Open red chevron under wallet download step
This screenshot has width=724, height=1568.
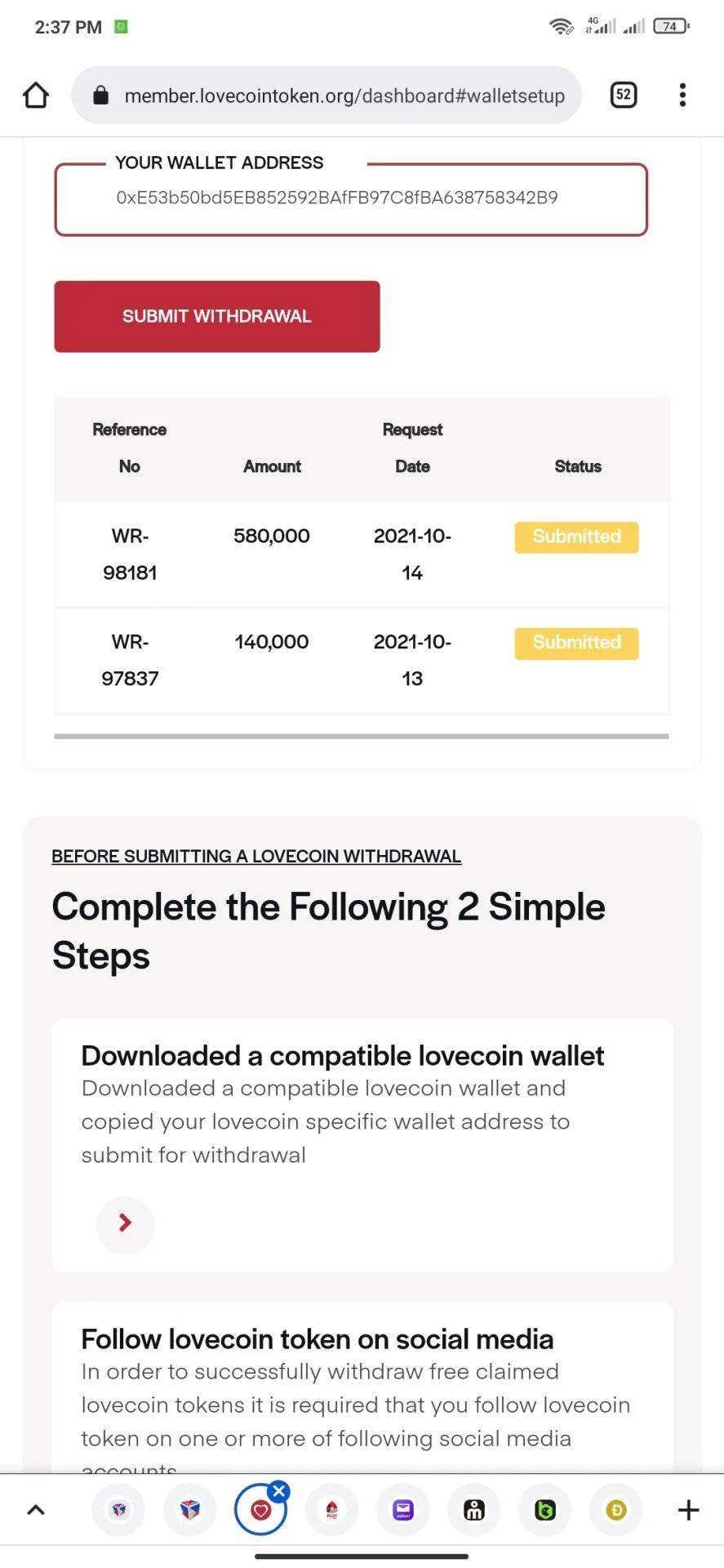[125, 1223]
